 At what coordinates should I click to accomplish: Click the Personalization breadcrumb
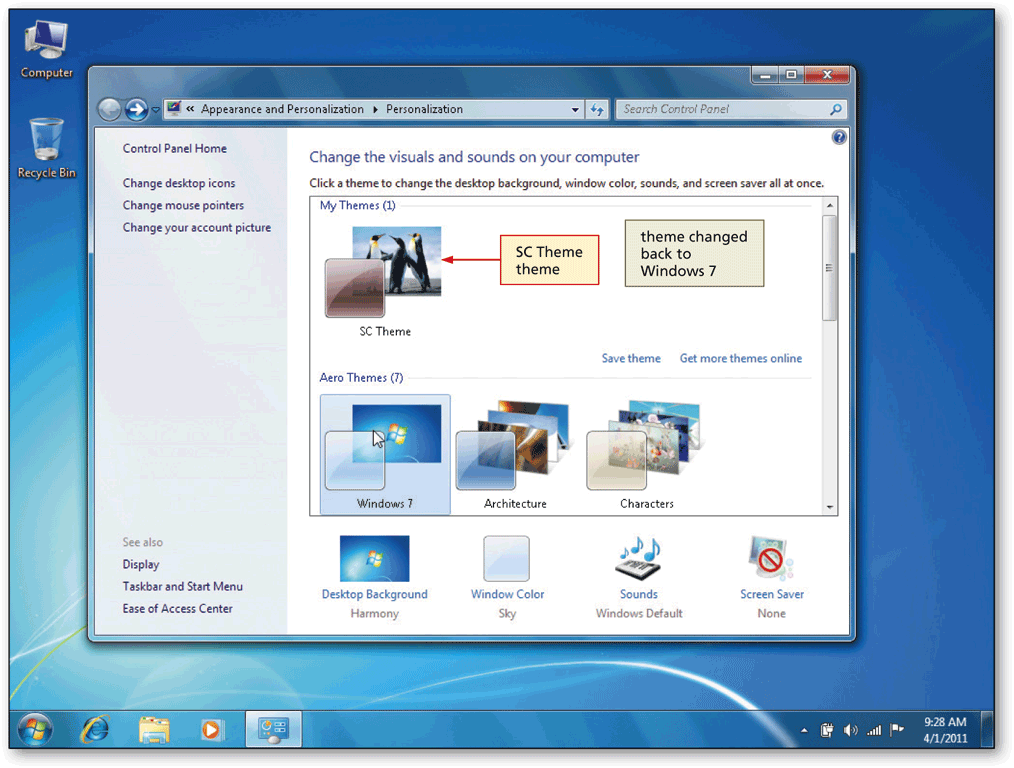pos(424,109)
